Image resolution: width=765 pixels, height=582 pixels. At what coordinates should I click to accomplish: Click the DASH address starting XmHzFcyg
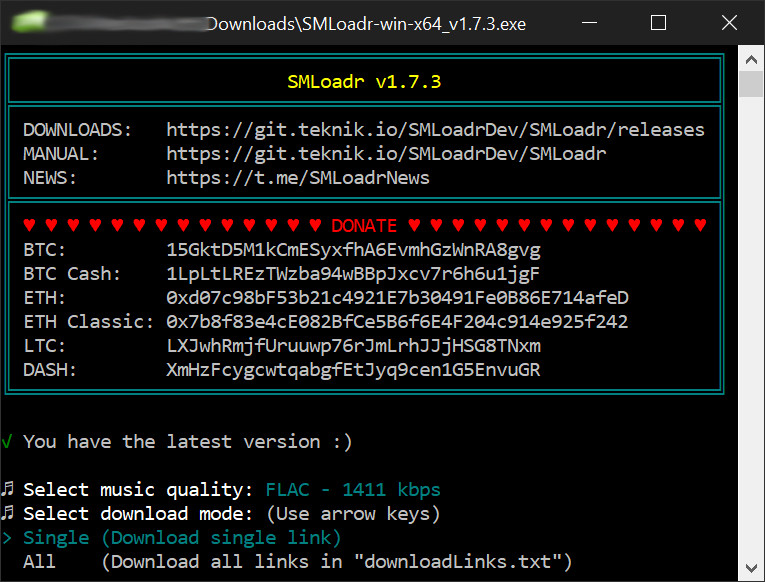(353, 370)
